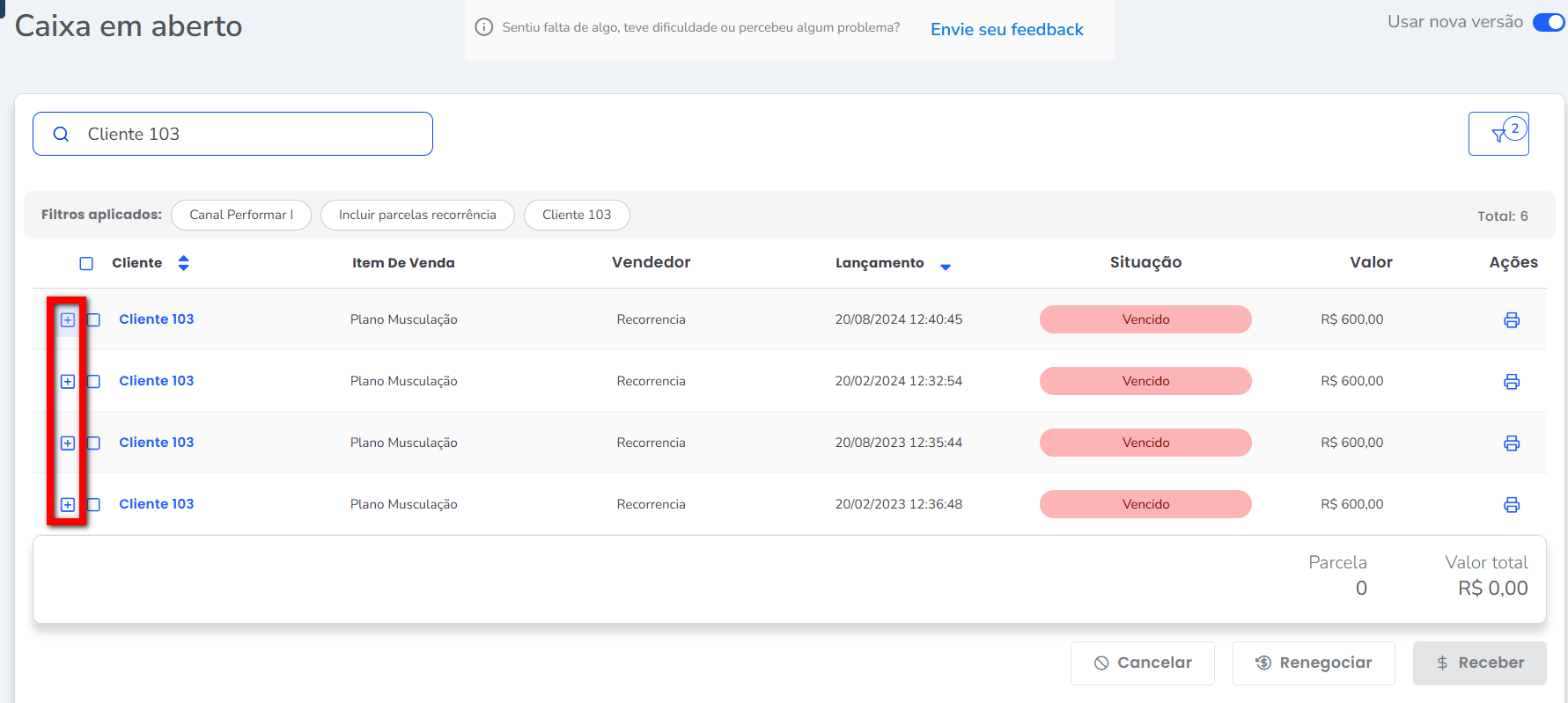The width and height of the screenshot is (1568, 703).
Task: Tick the checkbox for 20/02/2023 row
Action: point(94,505)
